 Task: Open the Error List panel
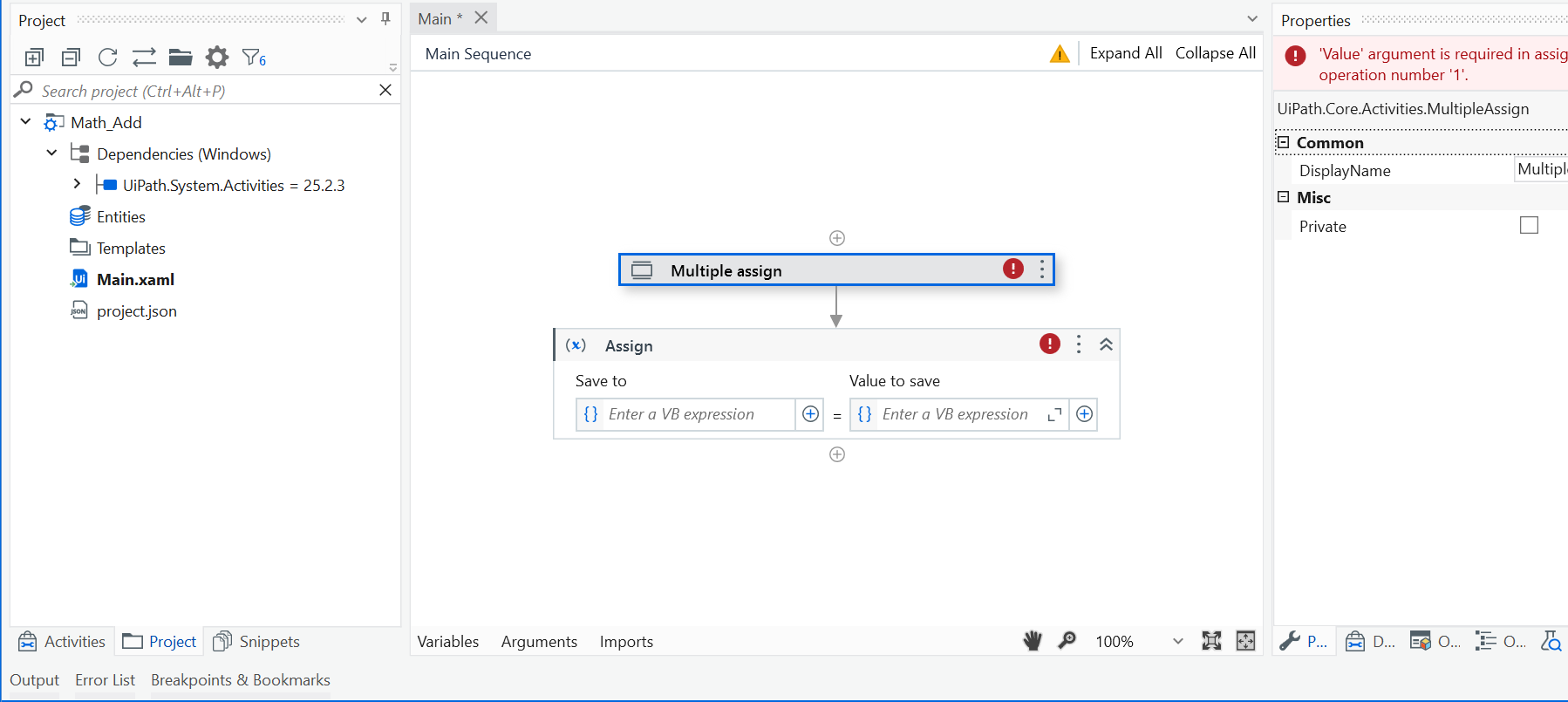pos(105,679)
